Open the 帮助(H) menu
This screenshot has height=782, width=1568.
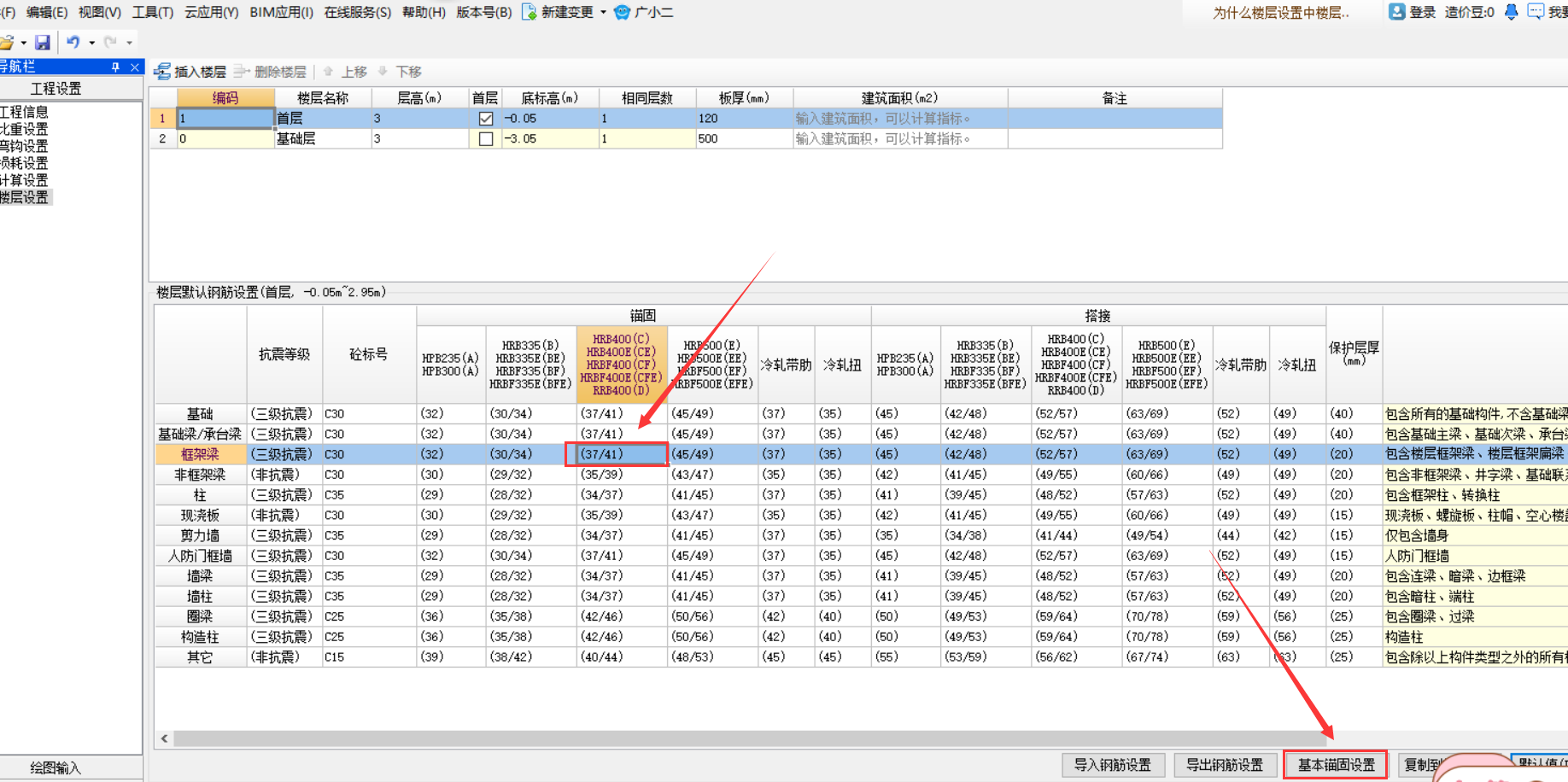423,12
